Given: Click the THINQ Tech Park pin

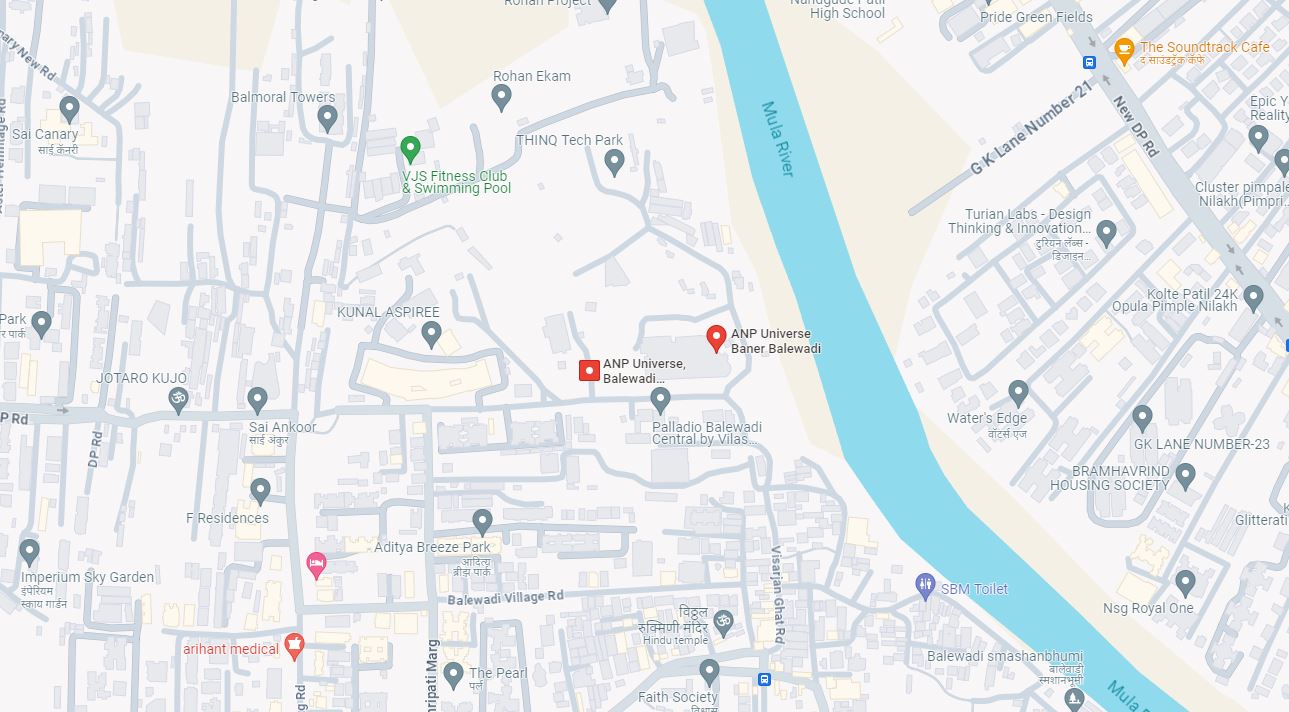Looking at the screenshot, I should (615, 162).
